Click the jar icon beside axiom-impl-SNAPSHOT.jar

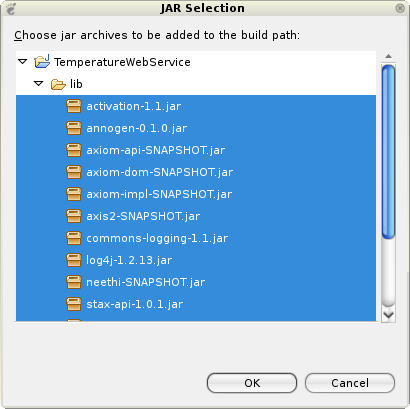pos(74,194)
